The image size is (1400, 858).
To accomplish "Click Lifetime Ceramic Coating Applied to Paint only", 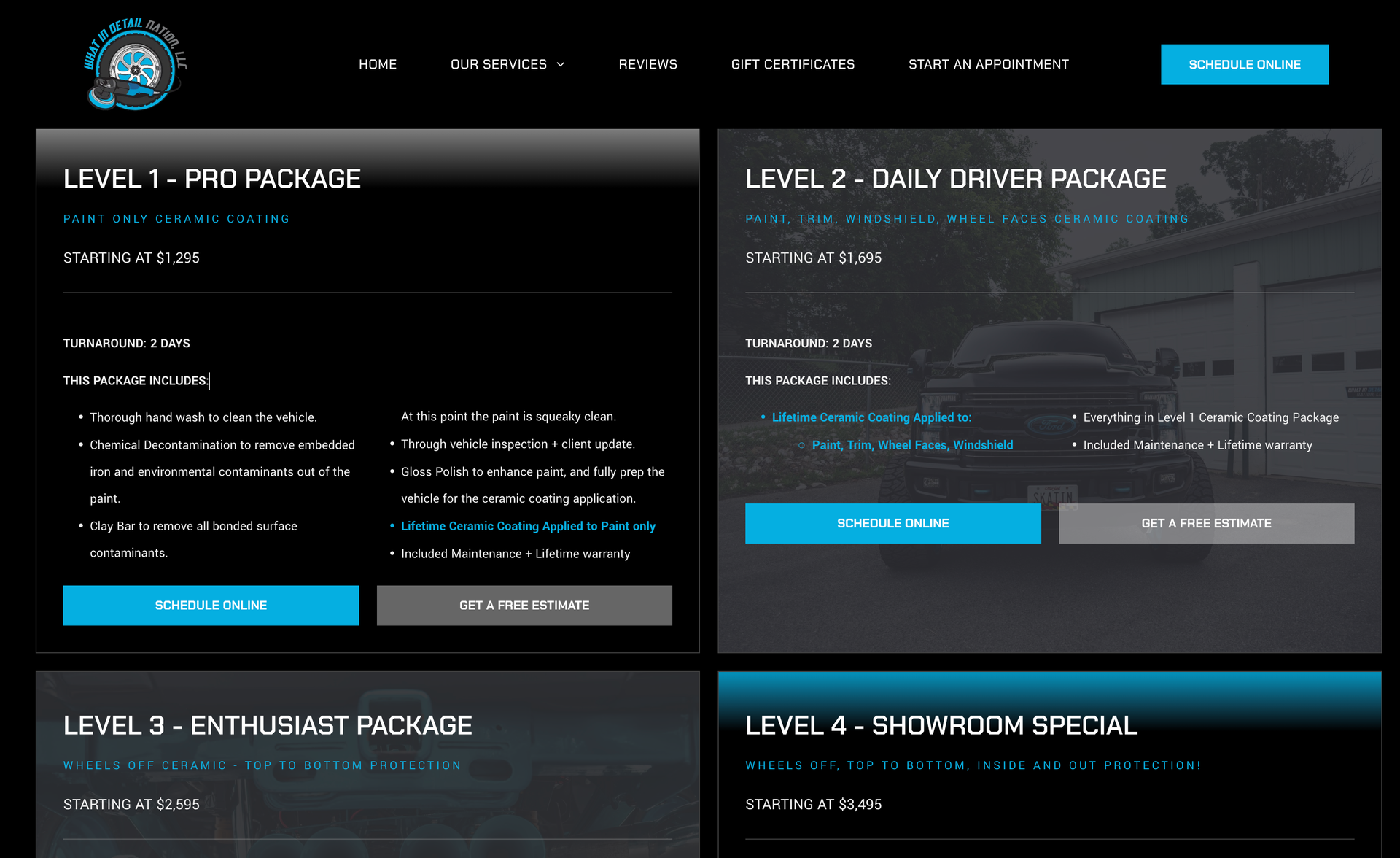I will (x=528, y=526).
